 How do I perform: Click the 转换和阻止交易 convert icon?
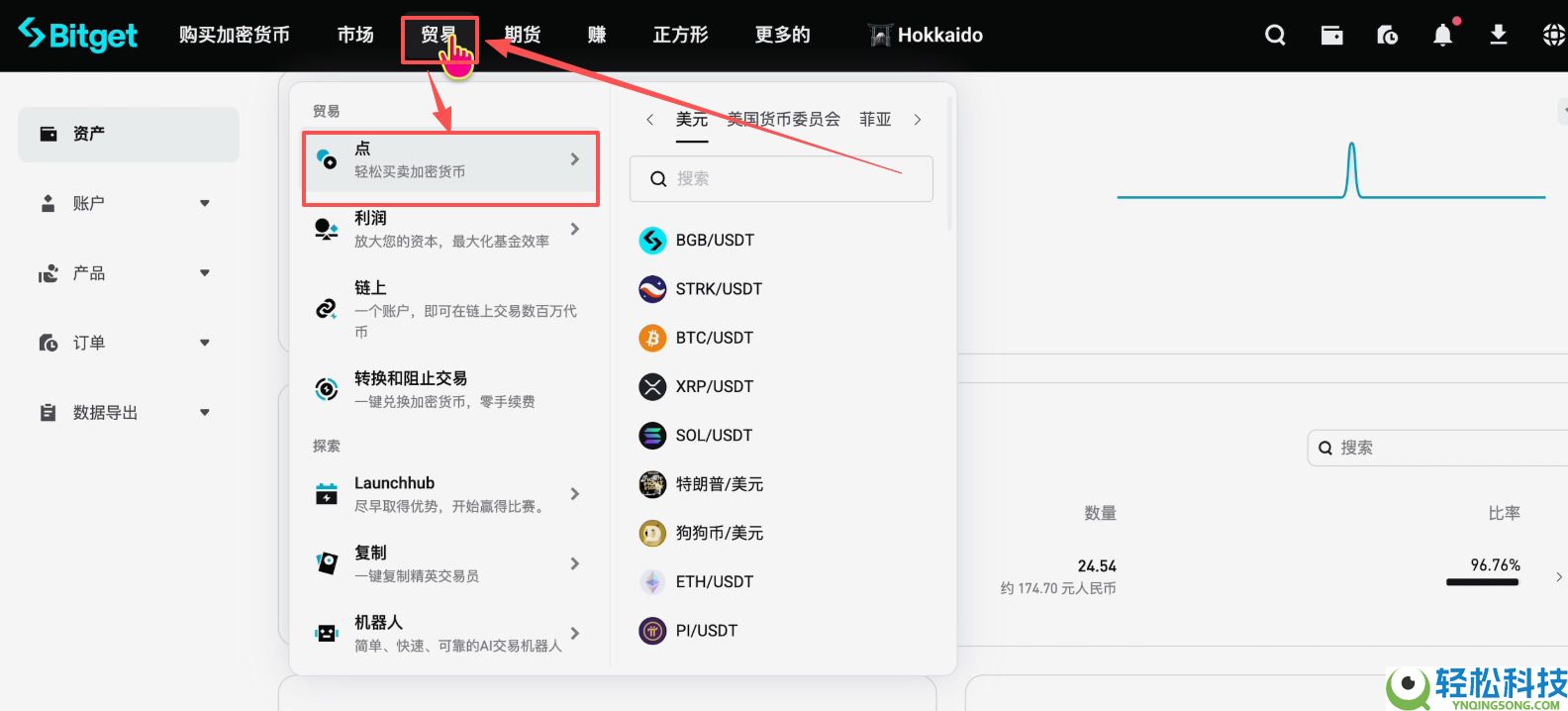tap(326, 389)
